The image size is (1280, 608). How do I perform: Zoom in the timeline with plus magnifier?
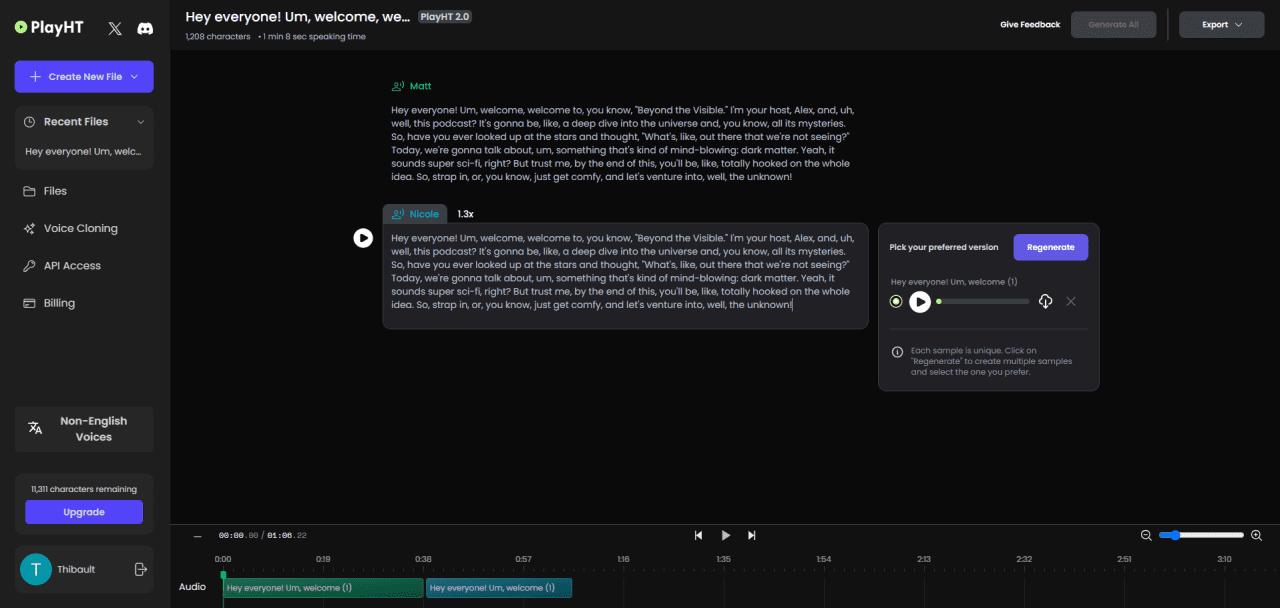pyautogui.click(x=1257, y=535)
